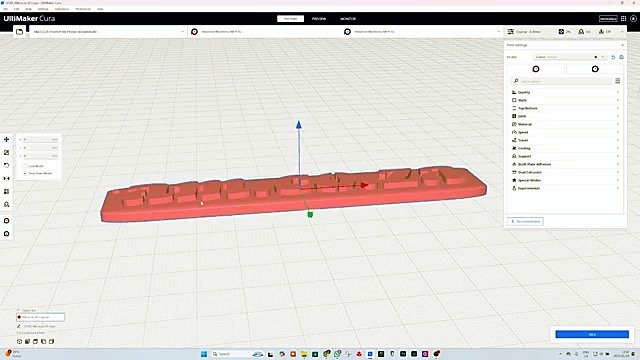The height and width of the screenshot is (360, 640).
Task: Select the Rotate tool
Action: coord(7,165)
